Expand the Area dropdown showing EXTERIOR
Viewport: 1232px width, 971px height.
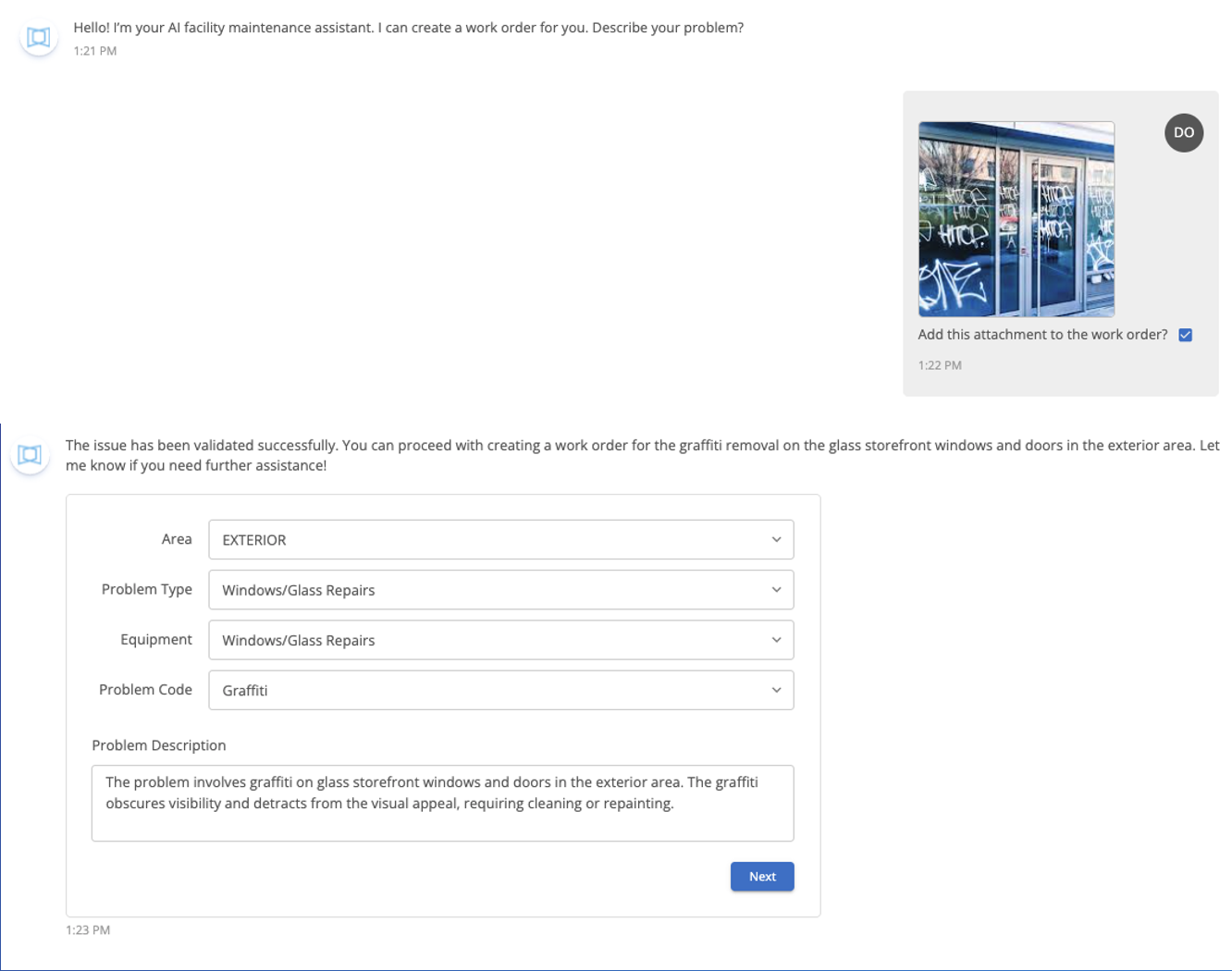tap(500, 540)
